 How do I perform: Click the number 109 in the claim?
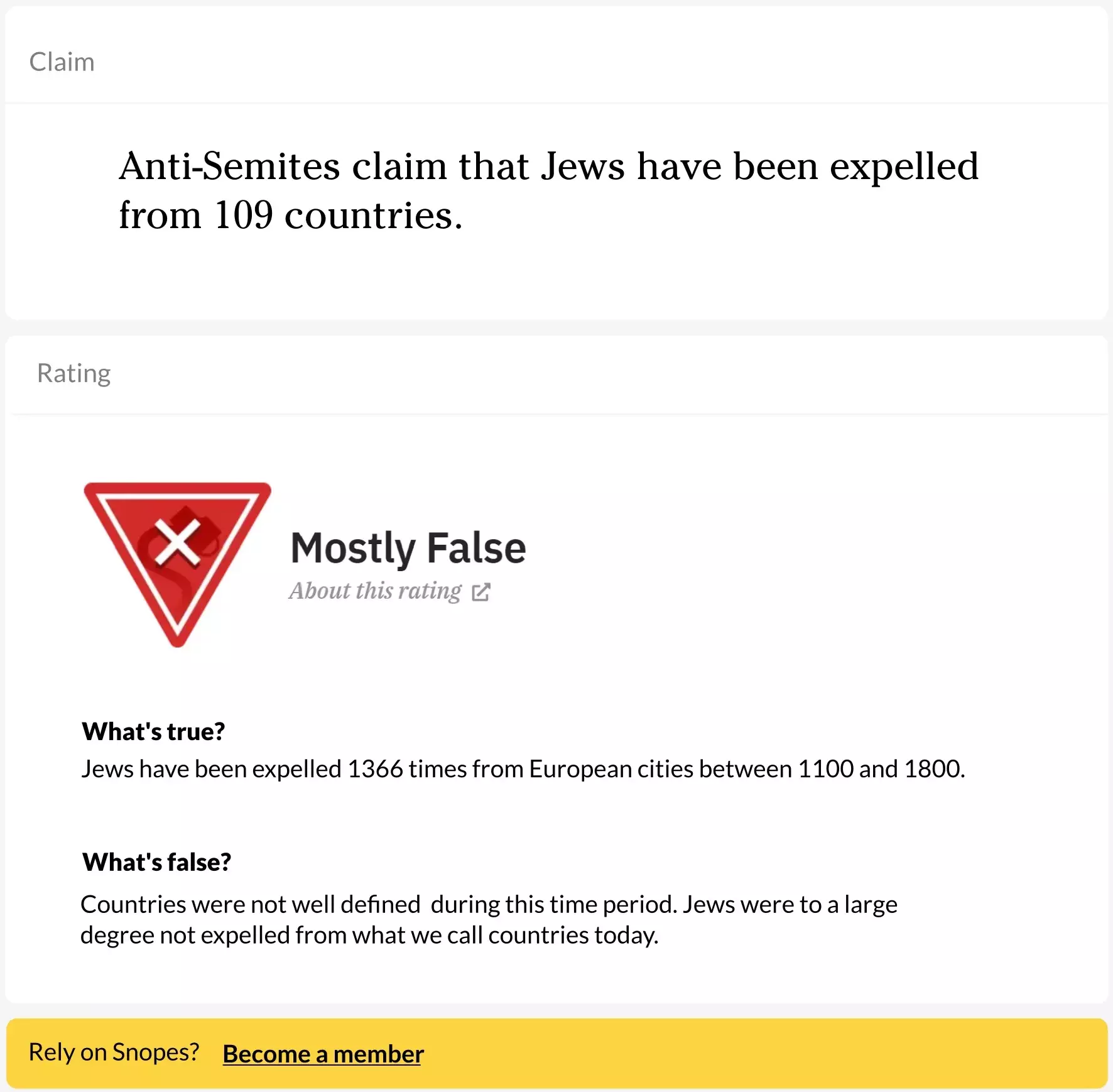point(244,216)
